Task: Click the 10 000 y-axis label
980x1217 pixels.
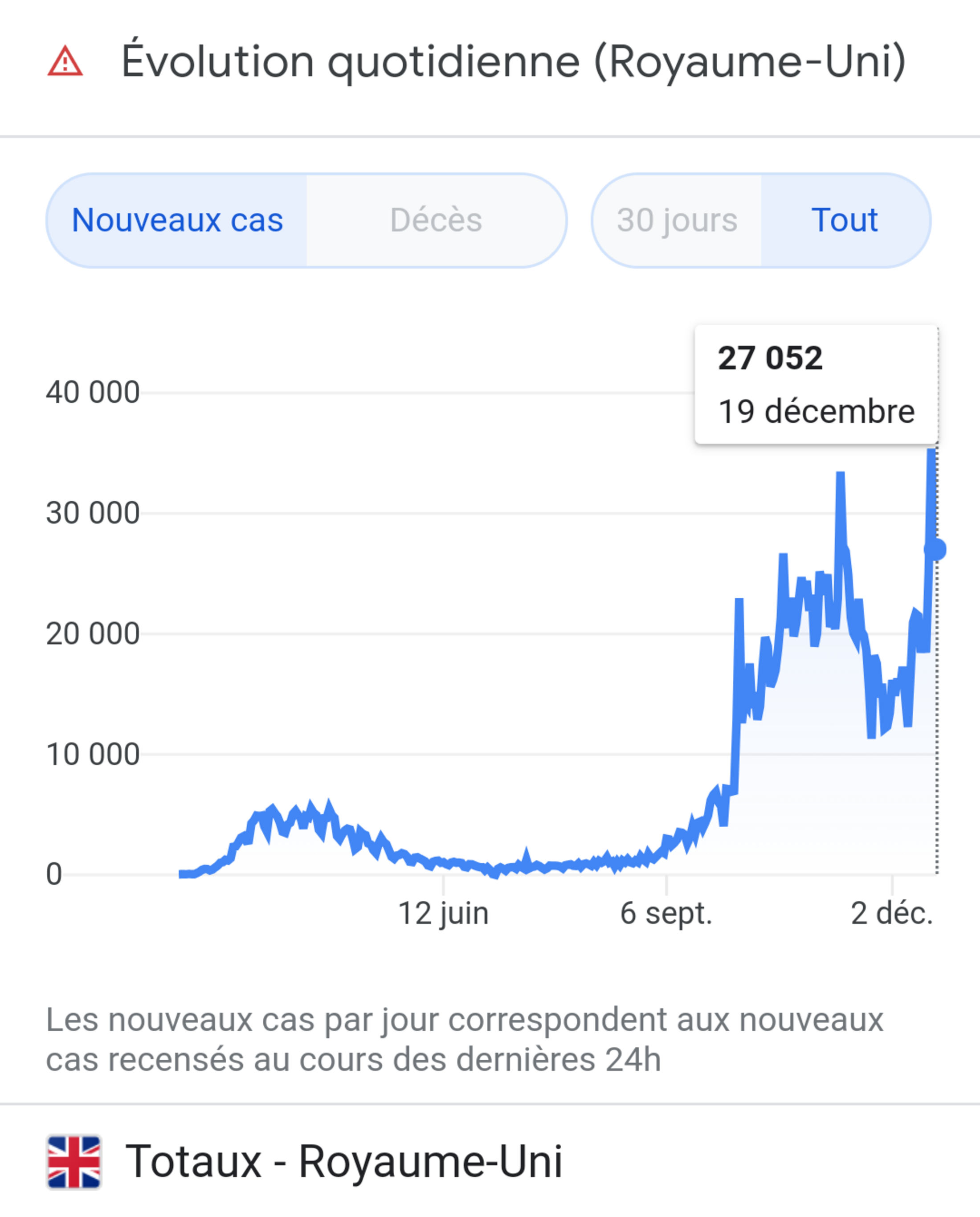Action: pyautogui.click(x=93, y=755)
